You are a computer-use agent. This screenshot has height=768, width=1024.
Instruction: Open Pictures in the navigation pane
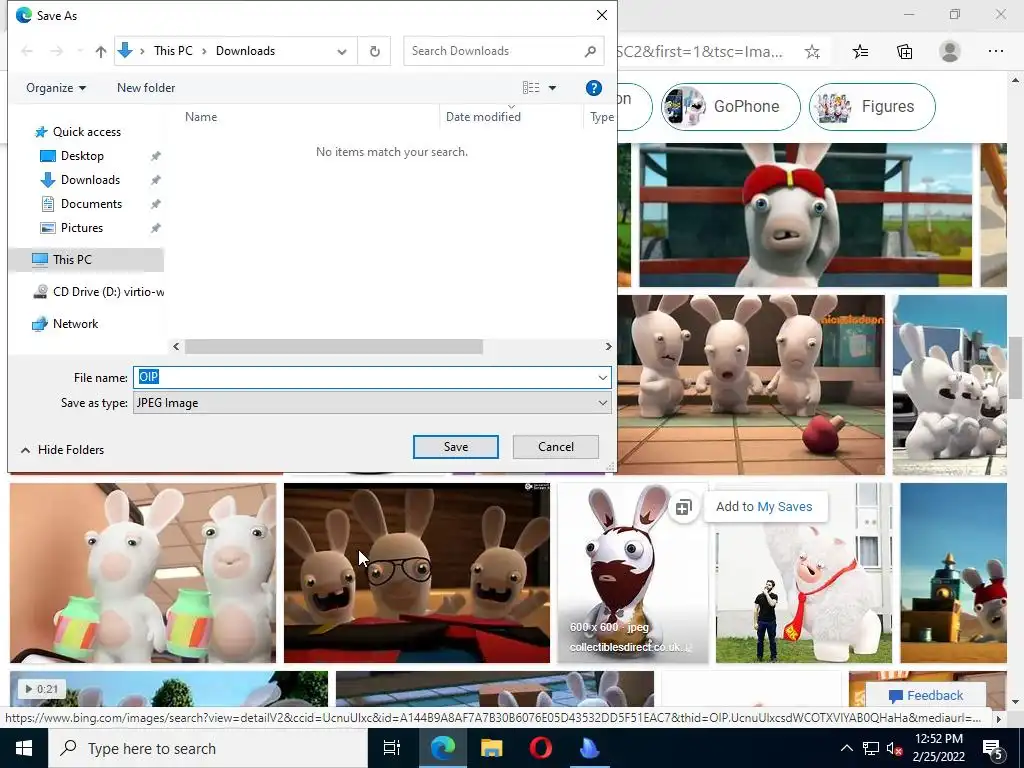[82, 228]
